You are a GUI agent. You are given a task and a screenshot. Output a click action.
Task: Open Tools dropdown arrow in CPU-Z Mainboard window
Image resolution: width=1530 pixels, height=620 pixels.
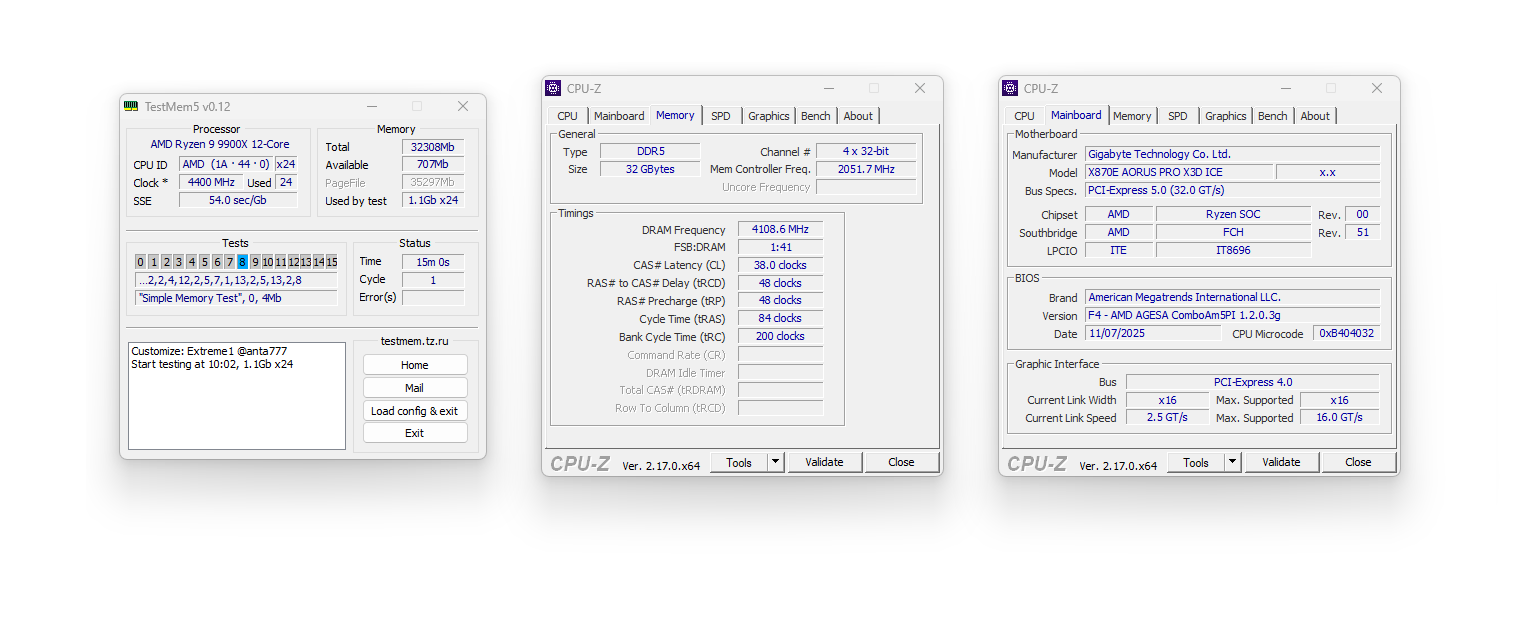(x=1233, y=462)
